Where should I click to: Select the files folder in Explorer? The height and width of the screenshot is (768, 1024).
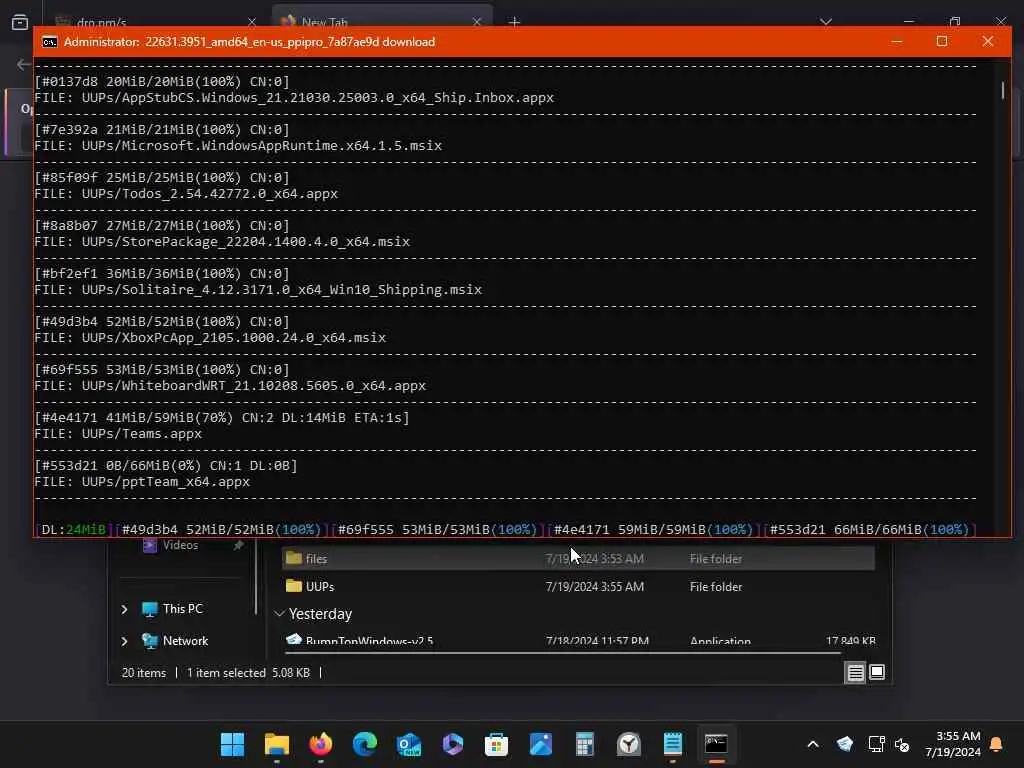[578, 558]
